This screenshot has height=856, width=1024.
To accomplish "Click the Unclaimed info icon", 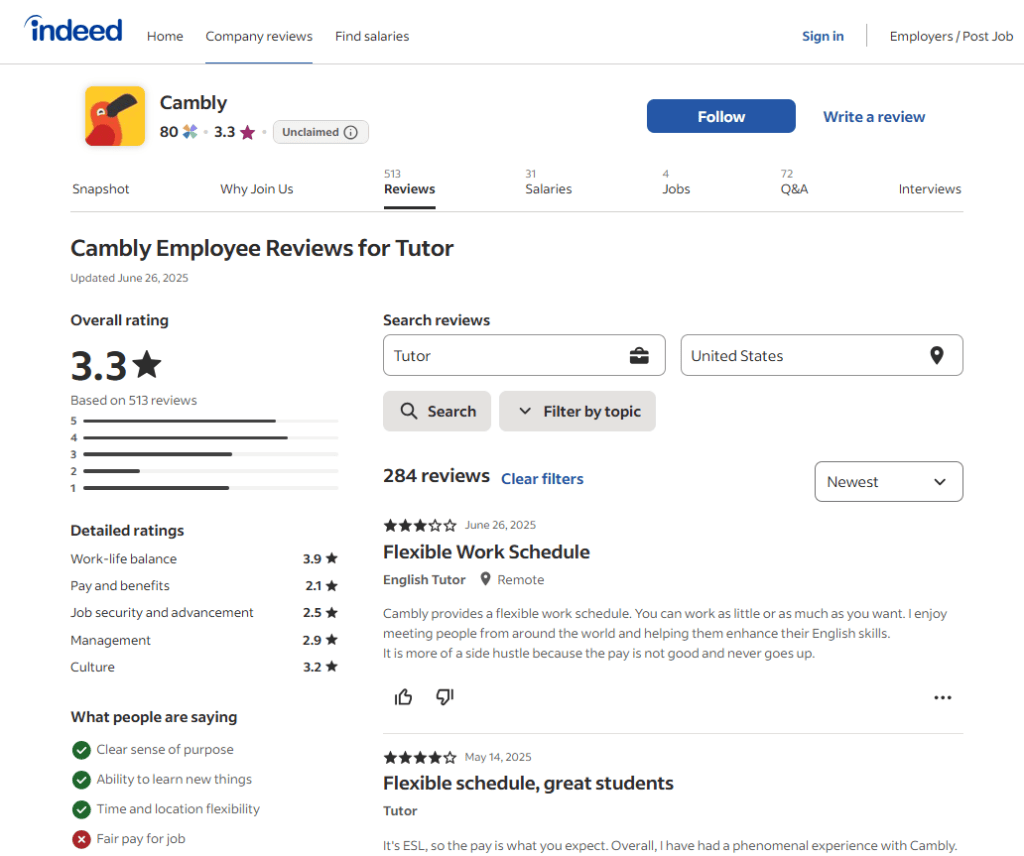I will click(x=350, y=132).
